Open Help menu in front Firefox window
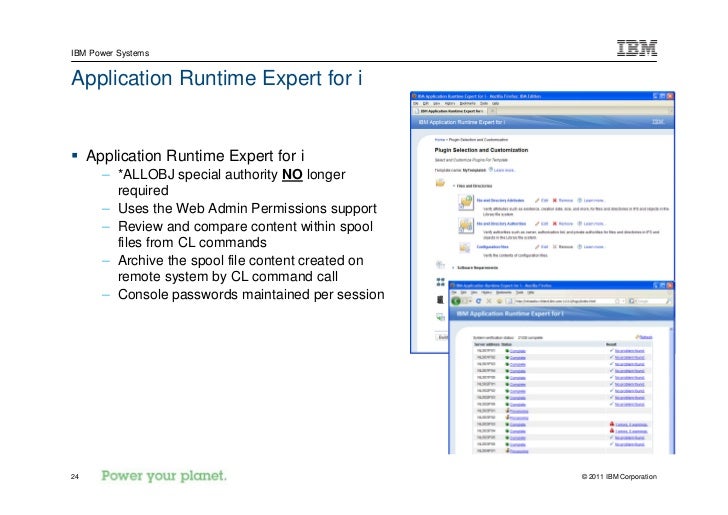This screenshot has width=728, height=515. [531, 293]
